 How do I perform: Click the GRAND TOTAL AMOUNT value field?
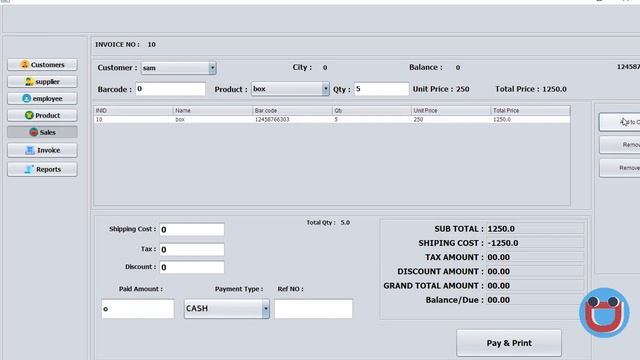click(535, 286)
